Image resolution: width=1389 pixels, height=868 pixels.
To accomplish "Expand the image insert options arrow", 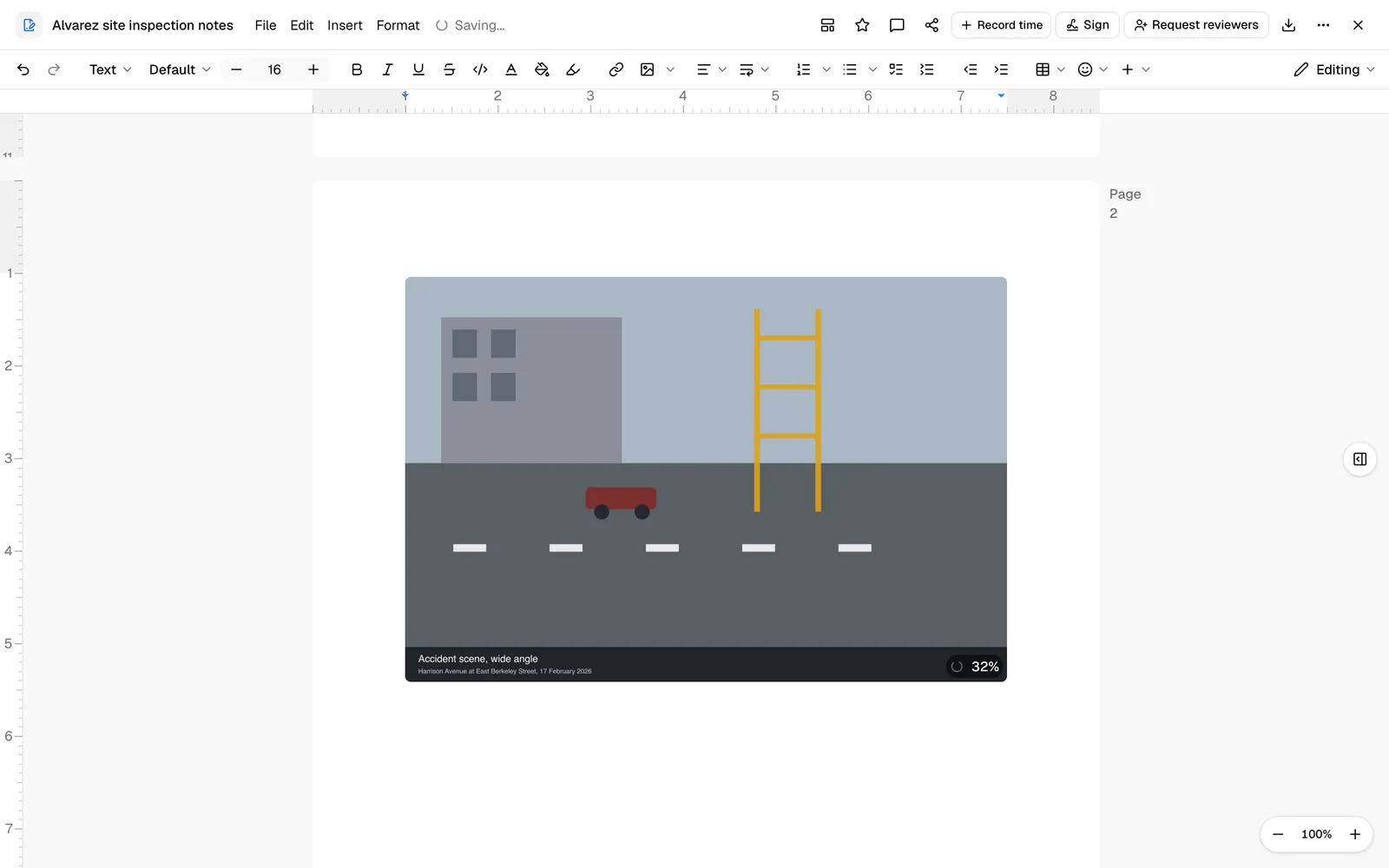I will (x=670, y=69).
